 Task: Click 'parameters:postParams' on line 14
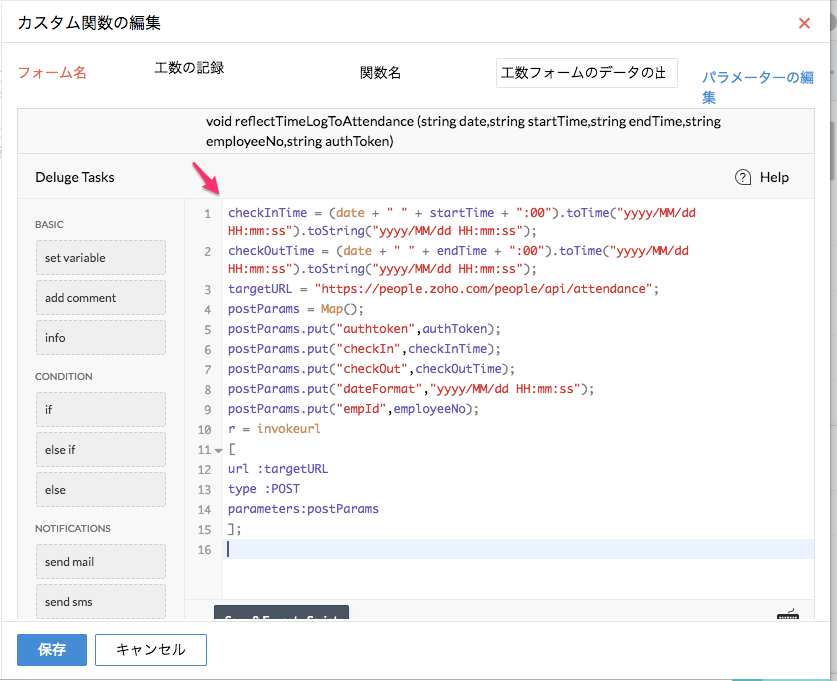pos(303,509)
